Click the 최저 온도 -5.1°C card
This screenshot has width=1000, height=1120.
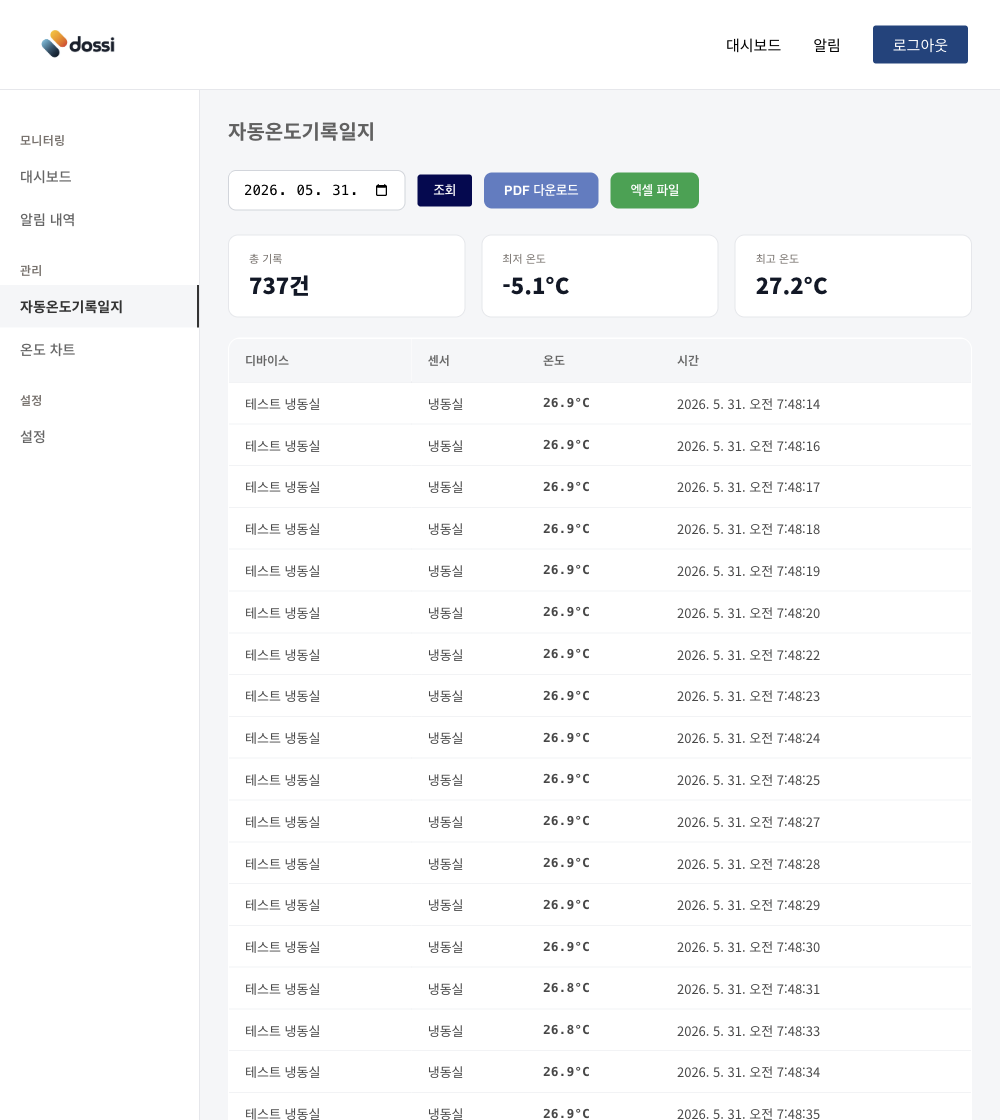[x=600, y=276]
